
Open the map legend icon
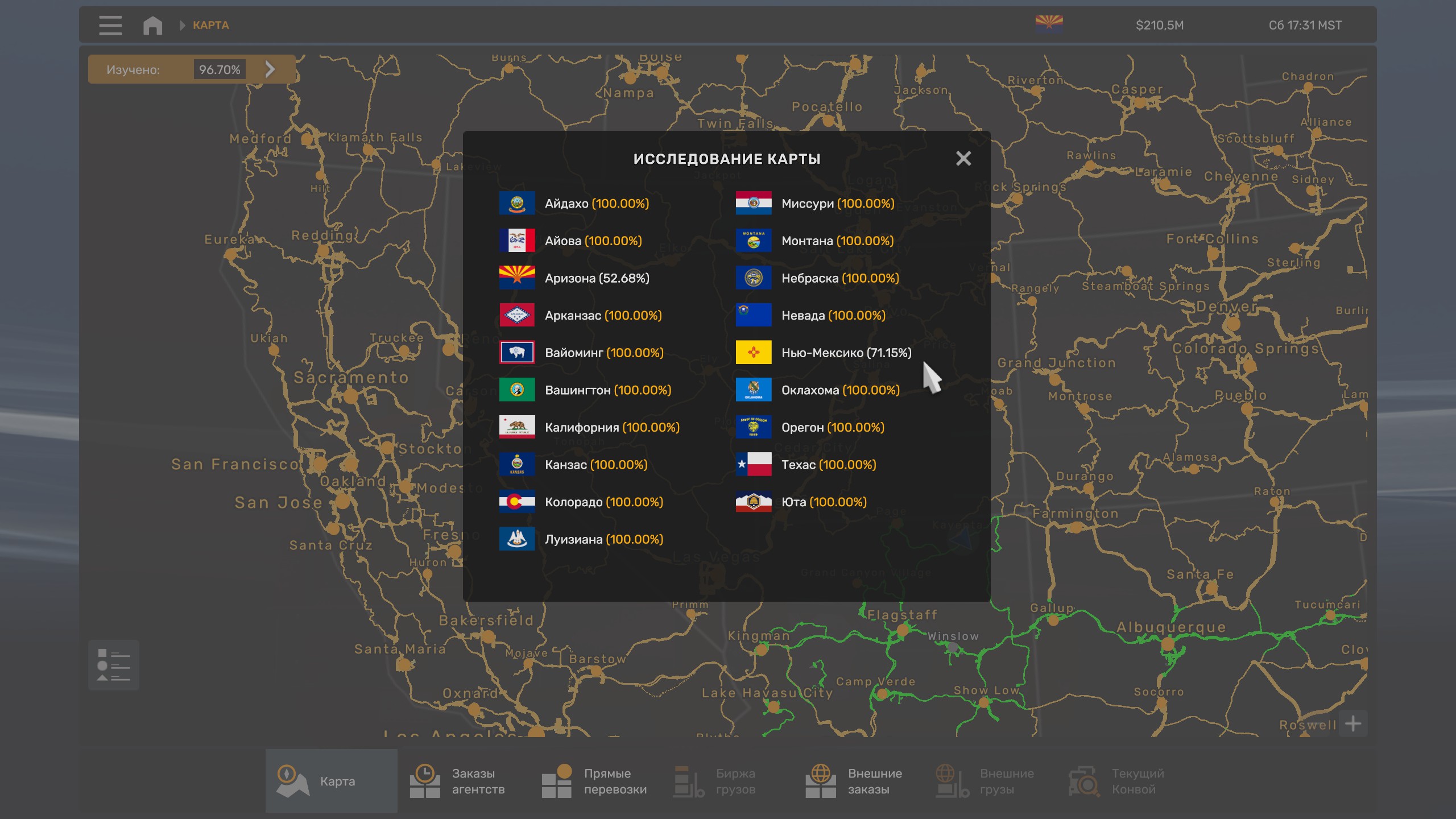click(114, 664)
